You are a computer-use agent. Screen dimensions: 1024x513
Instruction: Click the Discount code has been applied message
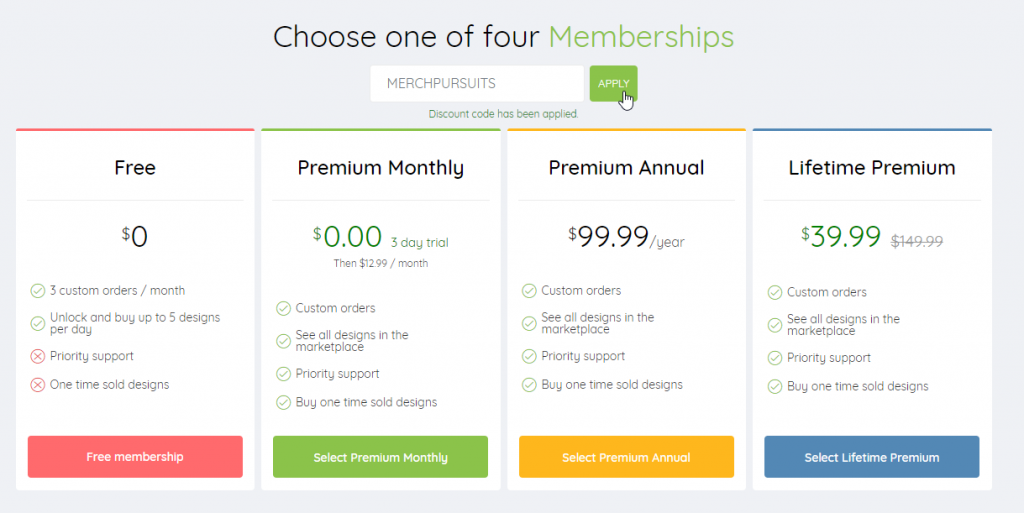point(504,114)
